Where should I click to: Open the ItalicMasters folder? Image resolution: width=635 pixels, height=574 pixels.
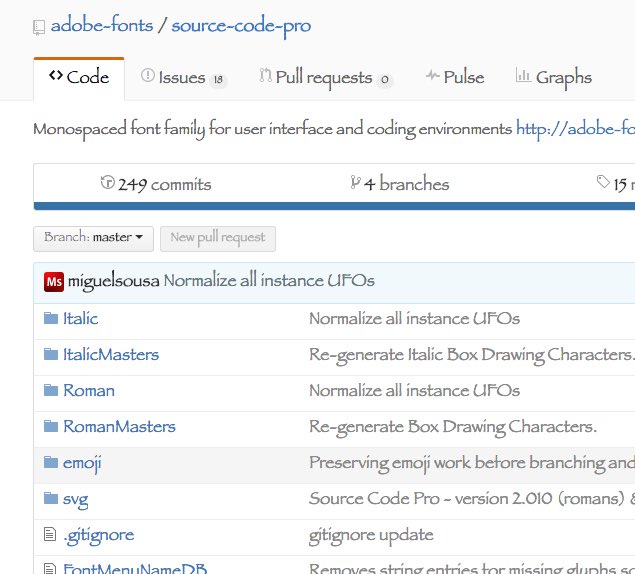tap(111, 354)
